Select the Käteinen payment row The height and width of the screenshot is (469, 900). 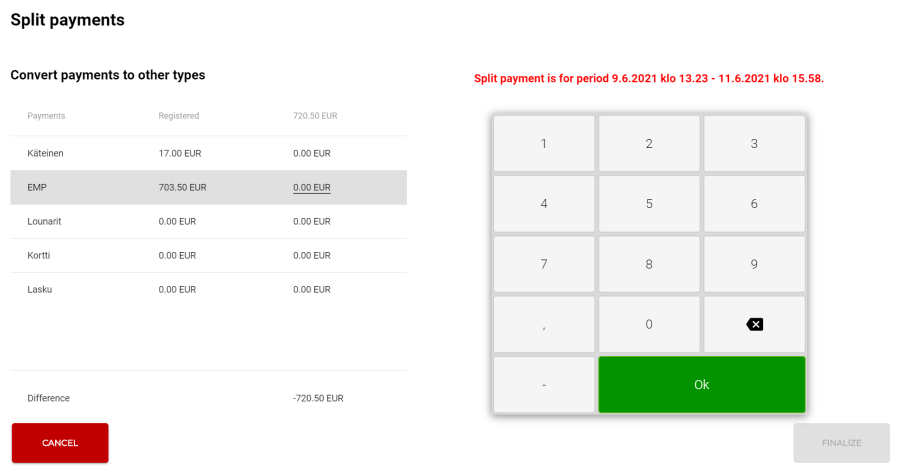tap(208, 153)
